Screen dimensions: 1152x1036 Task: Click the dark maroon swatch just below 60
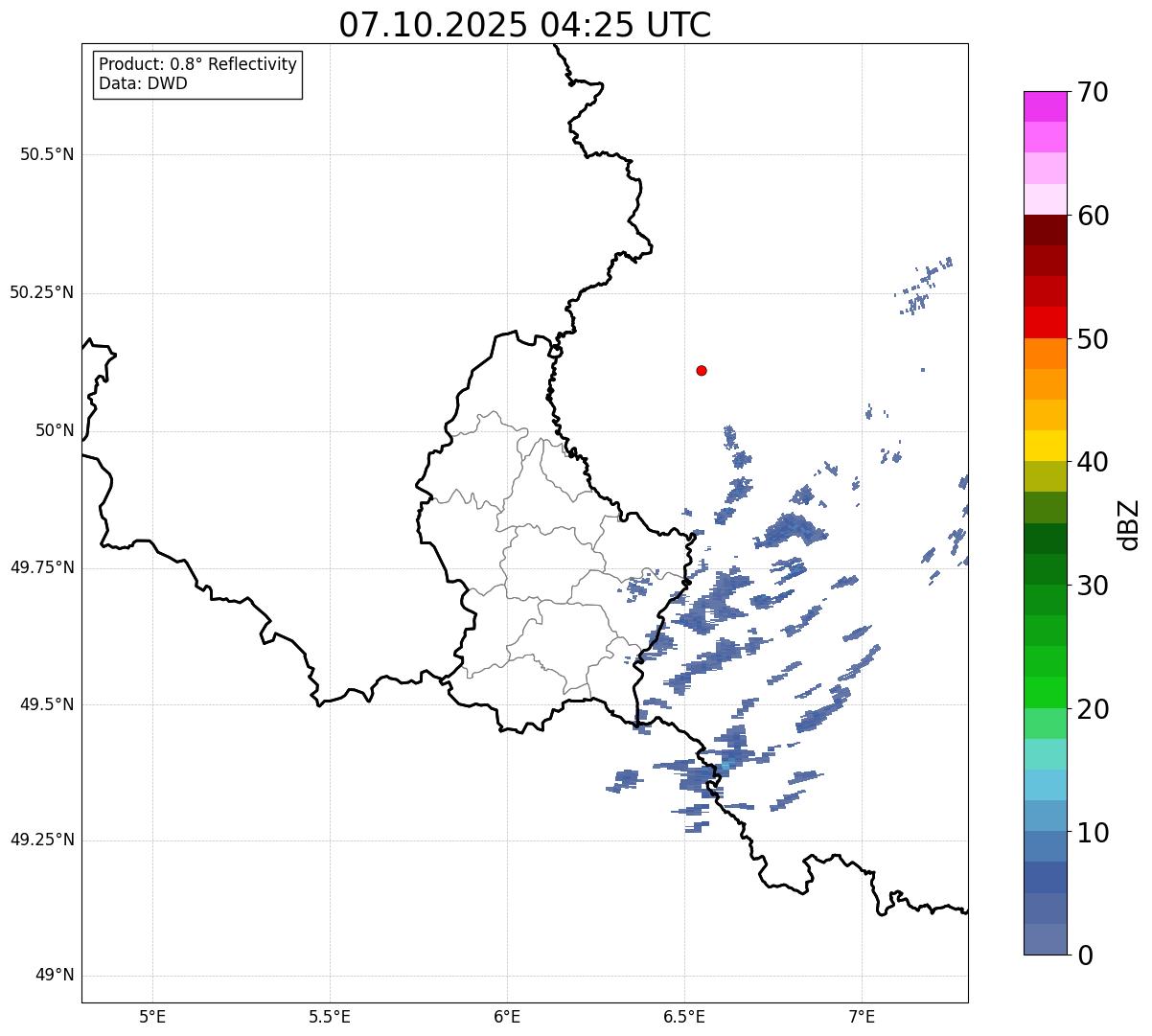pyautogui.click(x=1045, y=230)
